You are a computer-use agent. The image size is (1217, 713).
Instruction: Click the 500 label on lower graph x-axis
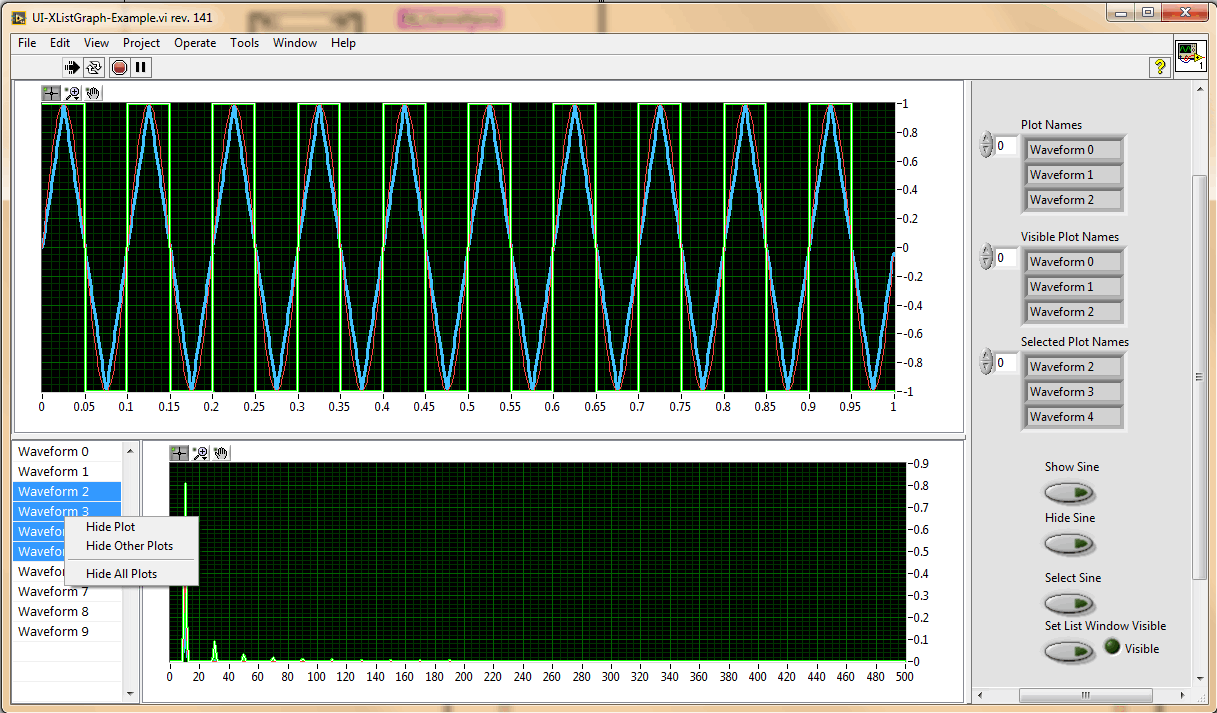coord(905,677)
